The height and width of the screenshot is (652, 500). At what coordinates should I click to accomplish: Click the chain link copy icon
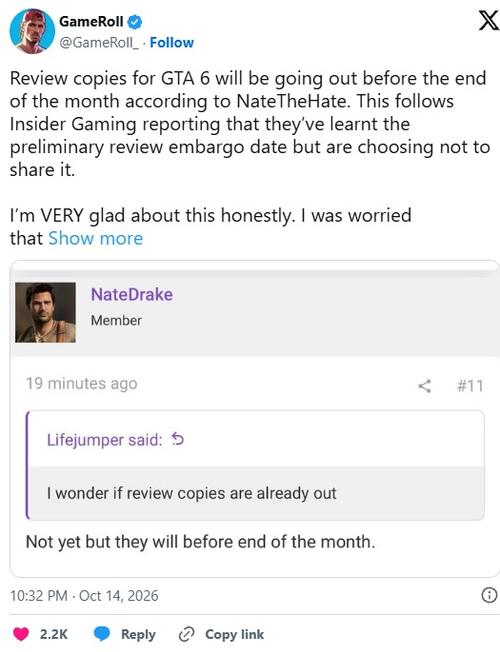click(x=186, y=634)
